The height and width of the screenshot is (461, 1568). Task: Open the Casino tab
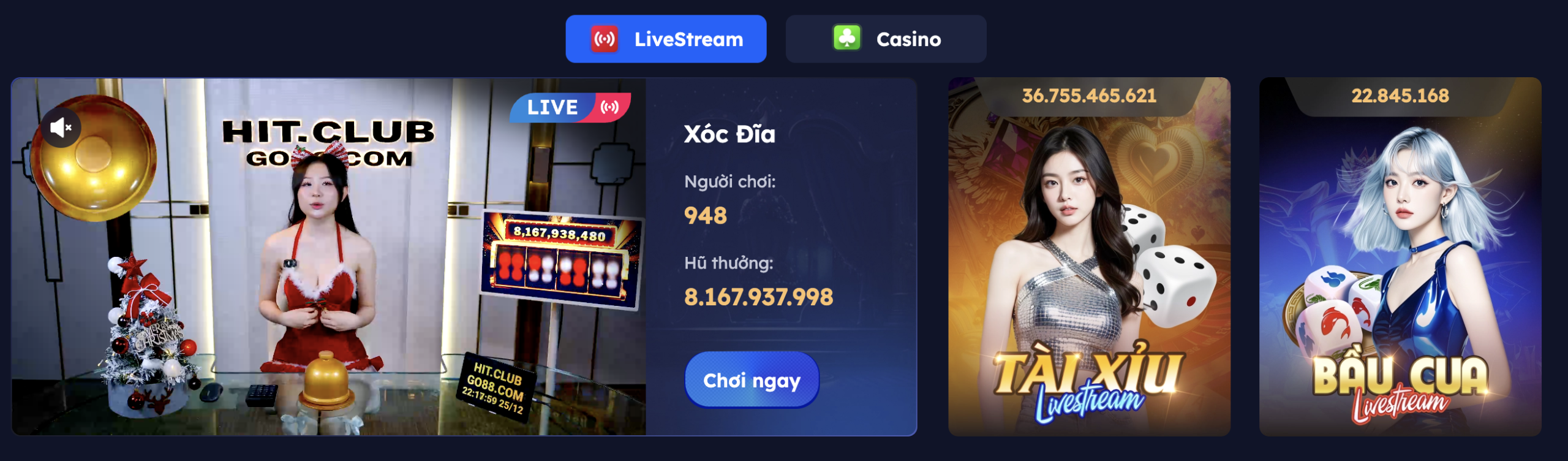pyautogui.click(x=886, y=39)
